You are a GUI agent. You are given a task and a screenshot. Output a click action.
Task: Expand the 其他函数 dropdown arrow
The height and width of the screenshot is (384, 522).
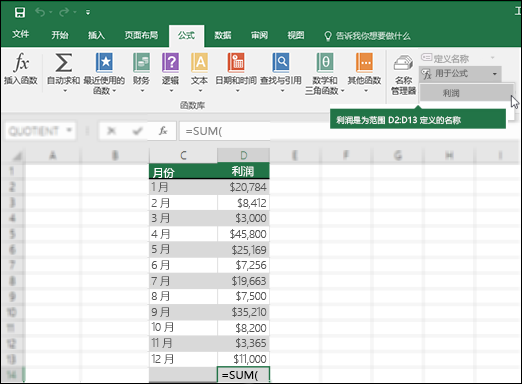coord(366,90)
